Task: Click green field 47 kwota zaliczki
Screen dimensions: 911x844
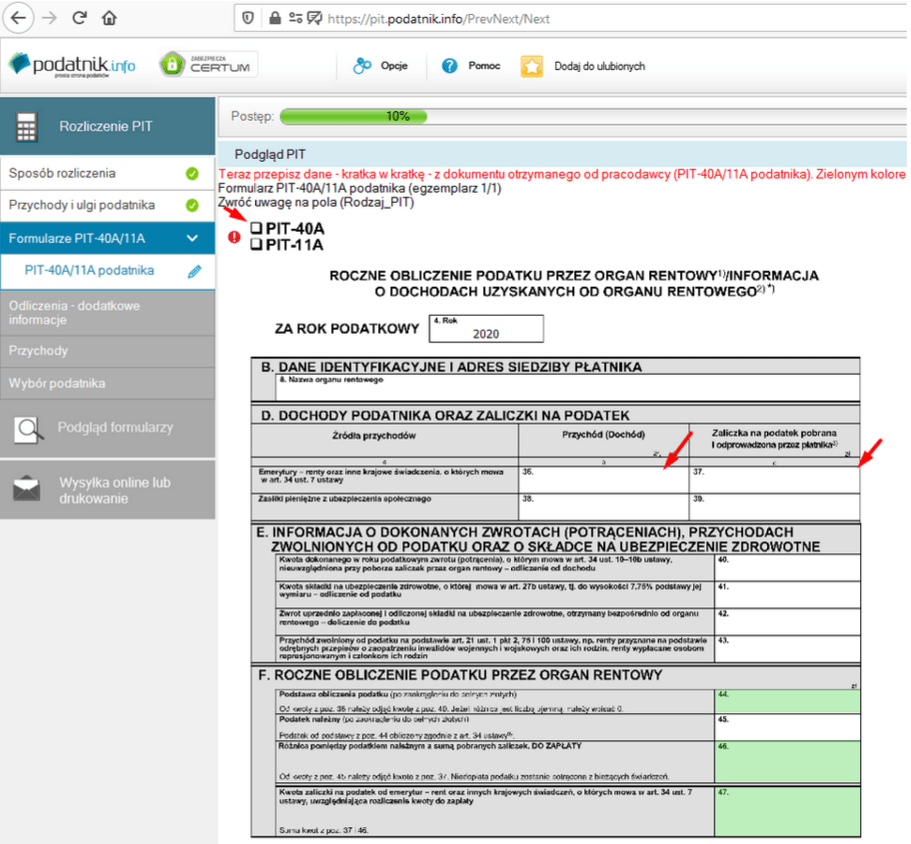Action: coord(787,811)
